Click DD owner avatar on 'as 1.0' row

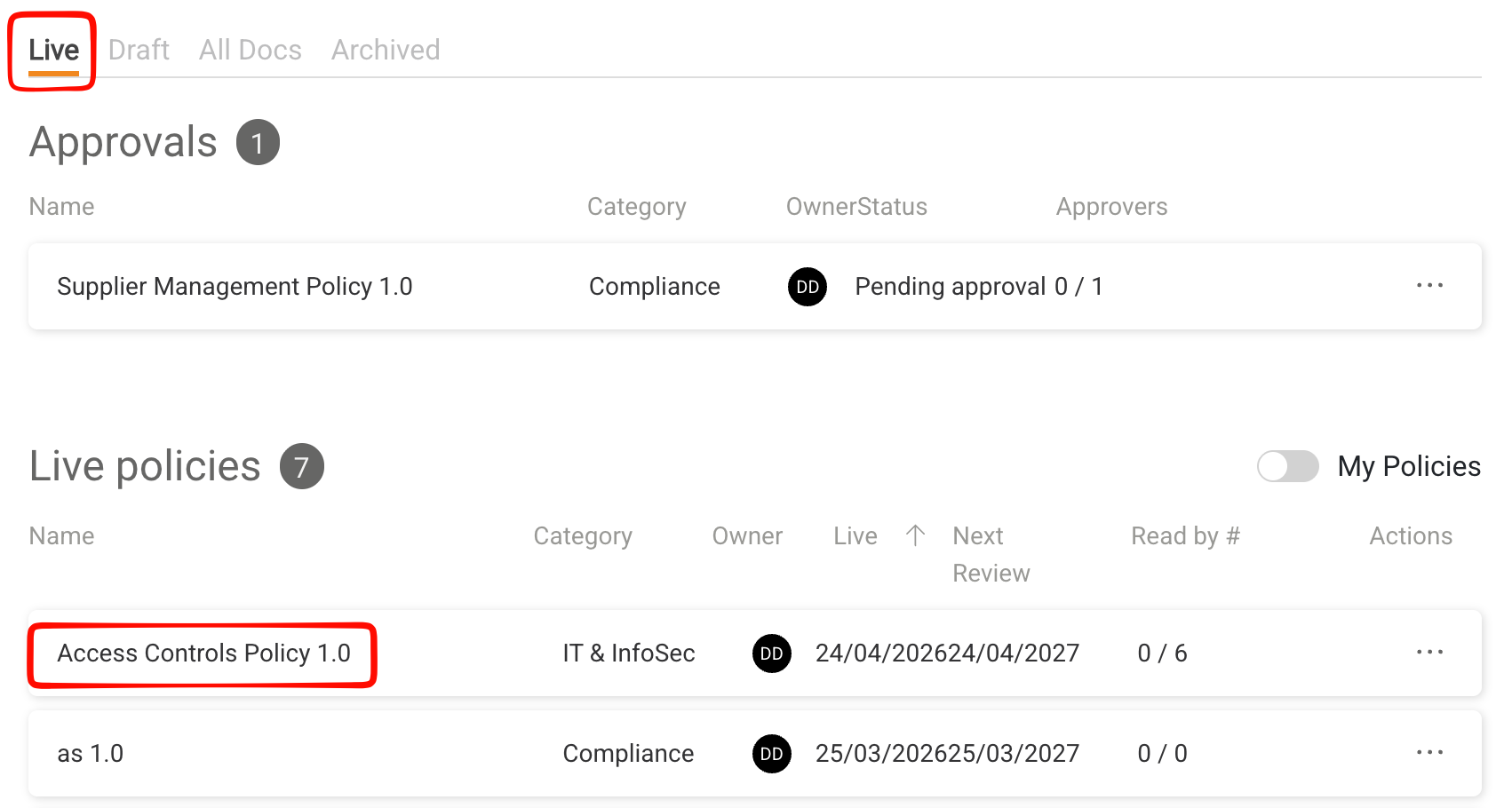[x=771, y=754]
